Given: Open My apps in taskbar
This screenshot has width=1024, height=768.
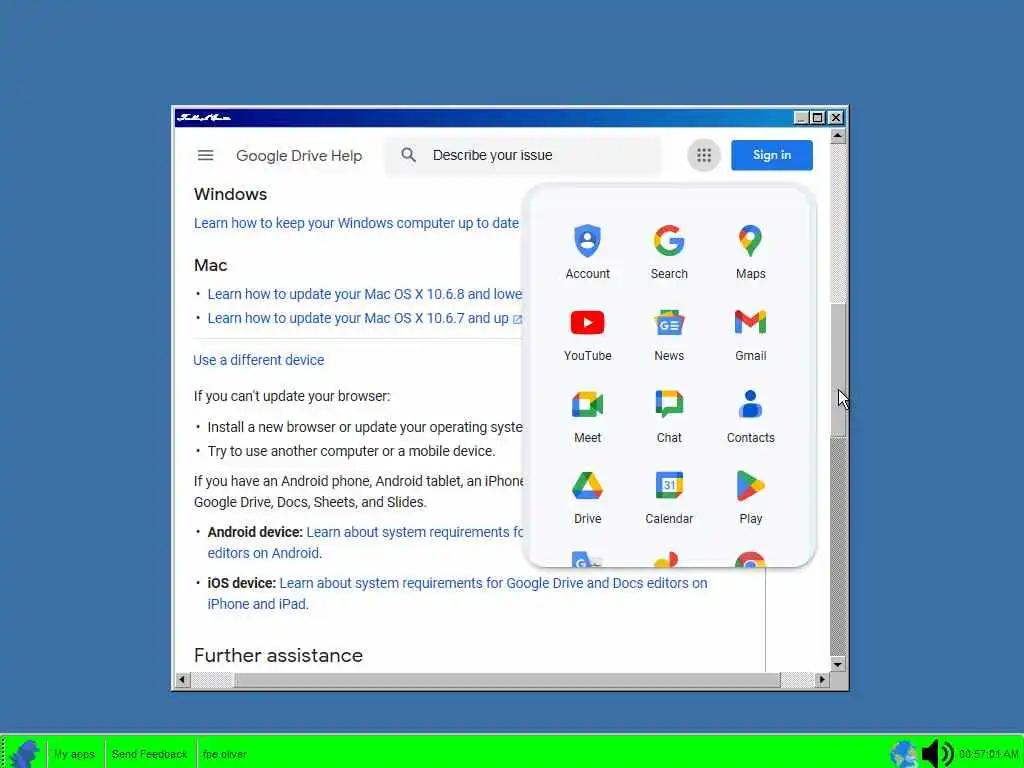Looking at the screenshot, I should 74,754.
